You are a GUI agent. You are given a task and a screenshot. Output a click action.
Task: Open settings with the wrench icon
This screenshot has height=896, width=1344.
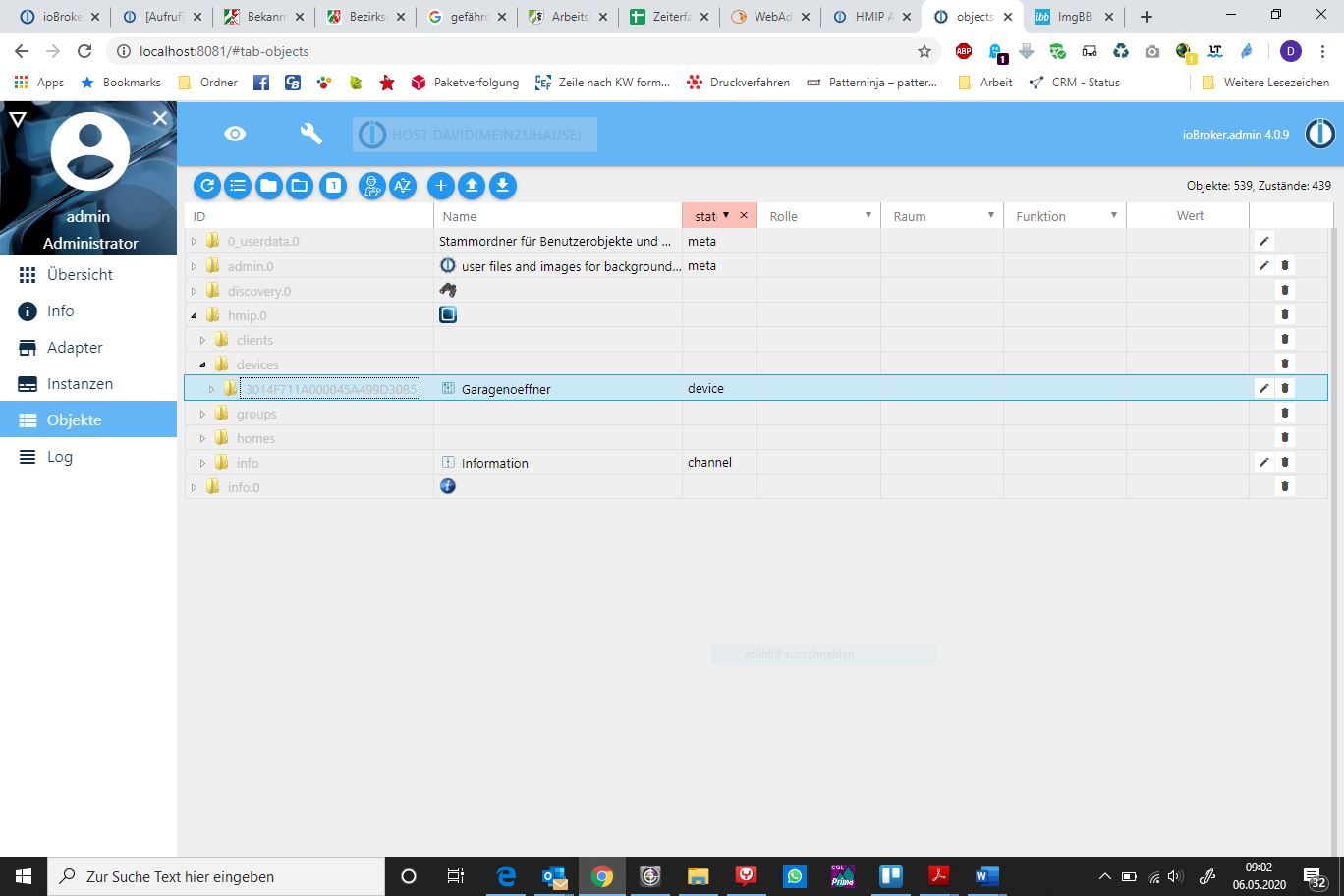click(311, 134)
